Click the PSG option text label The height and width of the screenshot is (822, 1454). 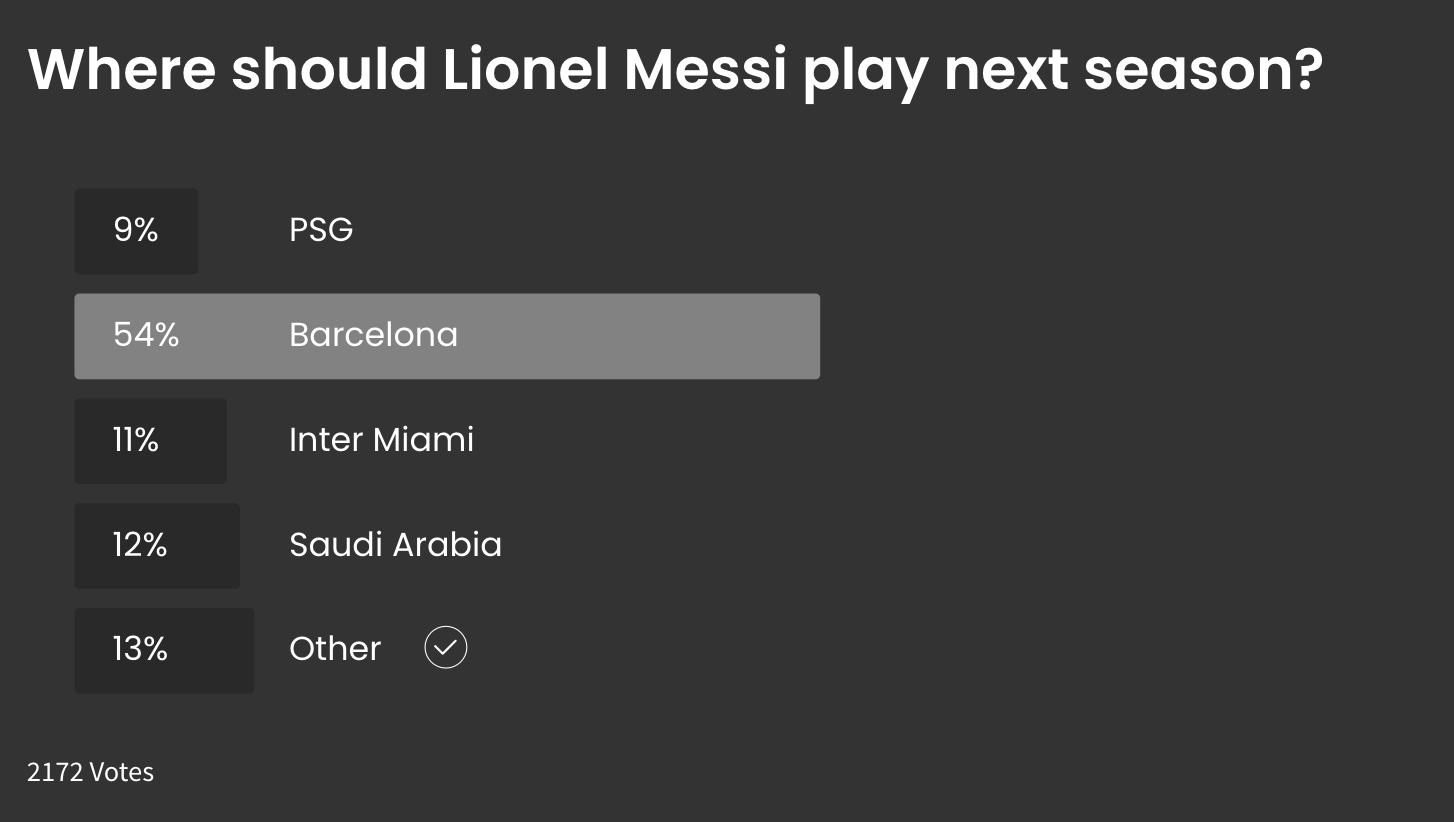(x=320, y=230)
